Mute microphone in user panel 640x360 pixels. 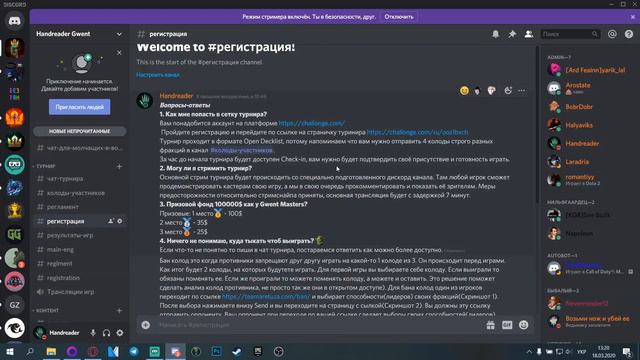93,333
